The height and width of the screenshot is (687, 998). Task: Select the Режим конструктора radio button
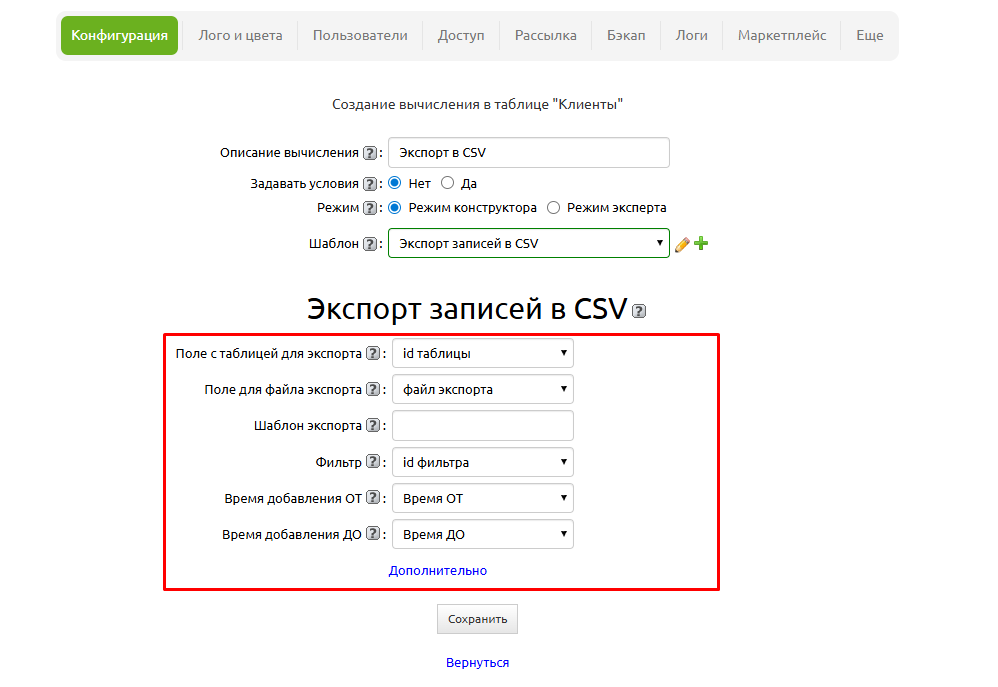[395, 208]
